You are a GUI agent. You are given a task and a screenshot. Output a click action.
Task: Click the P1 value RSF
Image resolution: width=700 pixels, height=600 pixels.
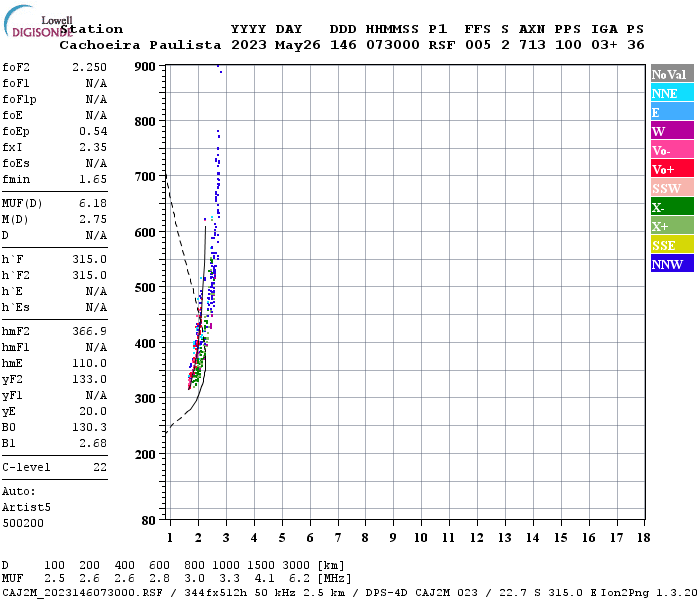tap(442, 45)
